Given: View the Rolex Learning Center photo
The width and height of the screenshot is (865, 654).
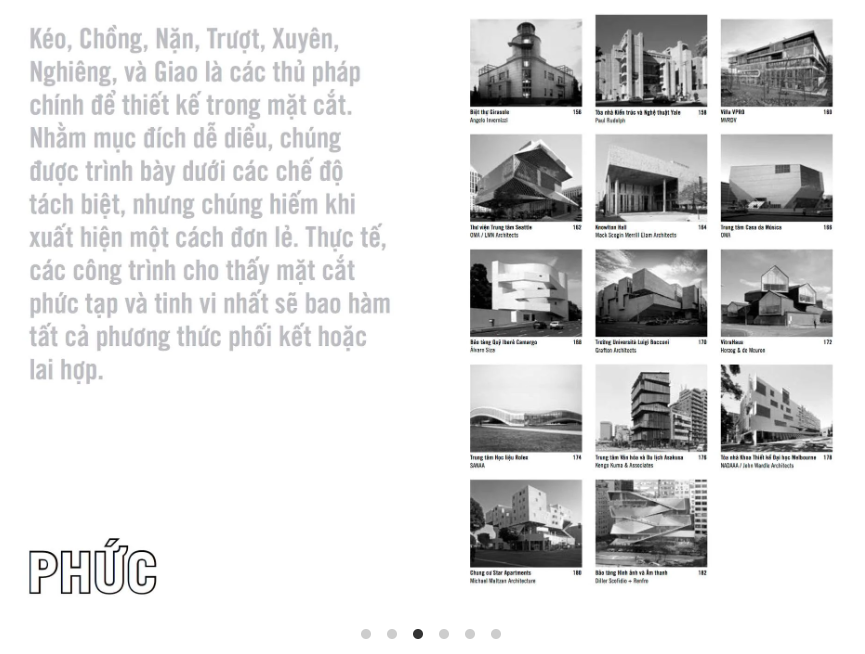Looking at the screenshot, I should (526, 409).
